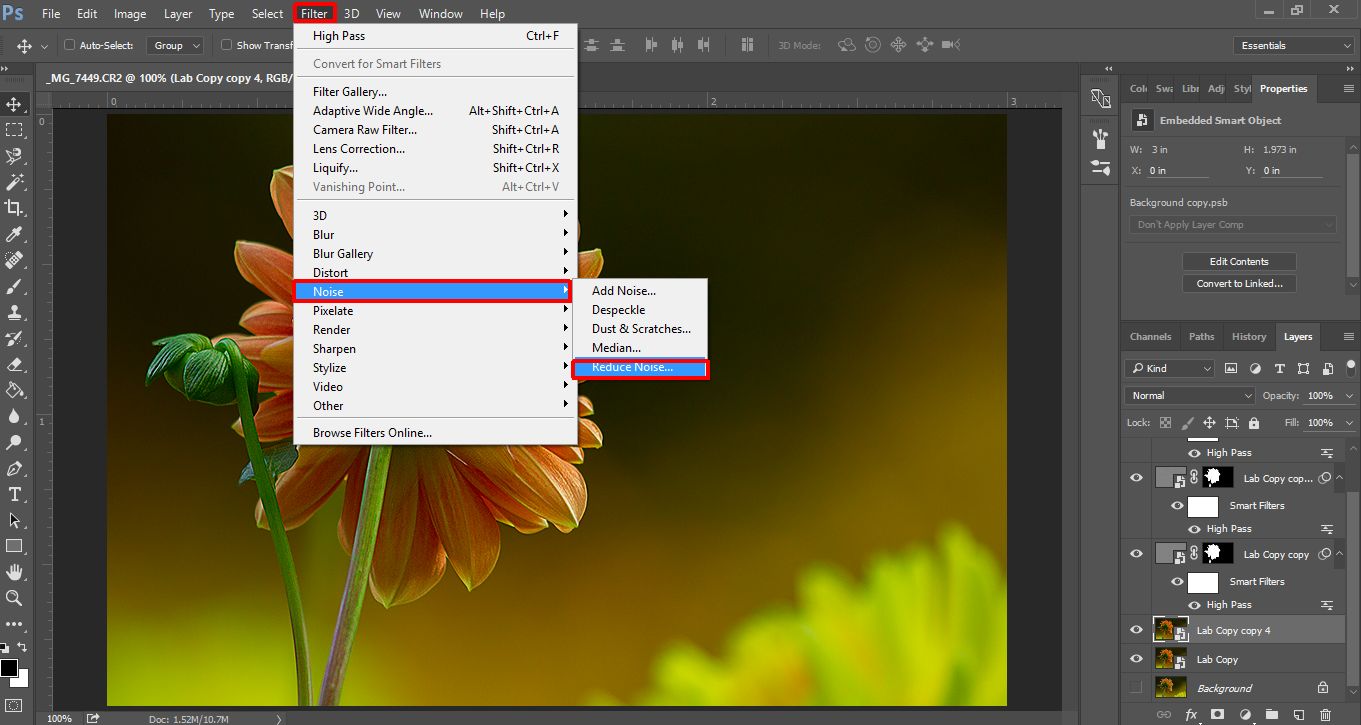Switch to the History tab

pos(1249,337)
